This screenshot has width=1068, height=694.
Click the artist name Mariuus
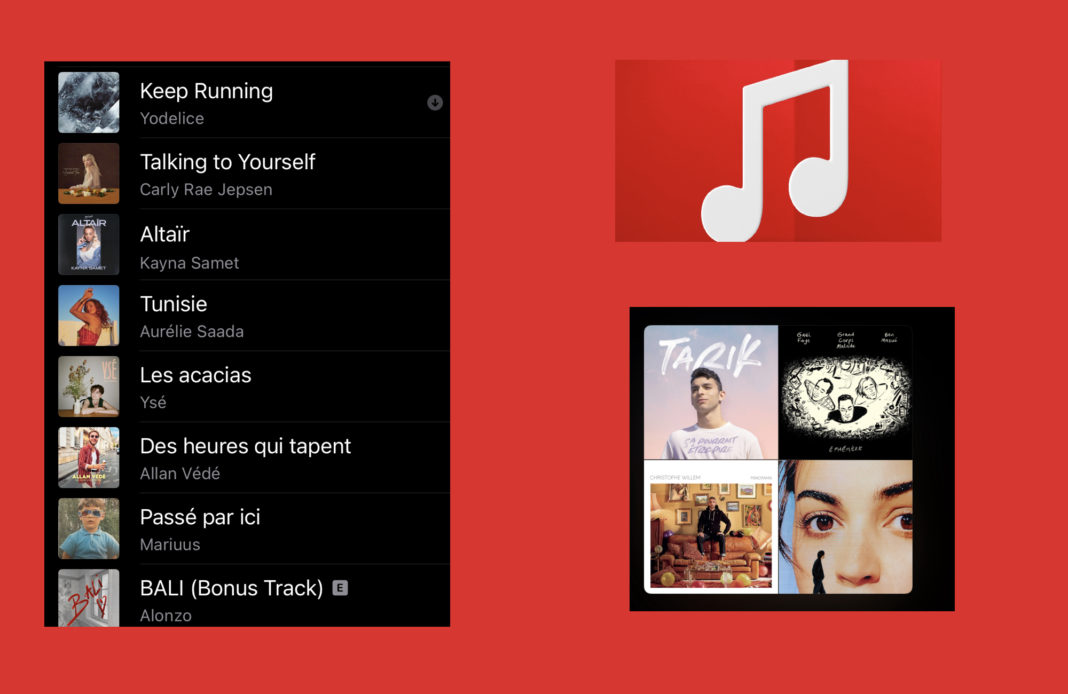170,545
